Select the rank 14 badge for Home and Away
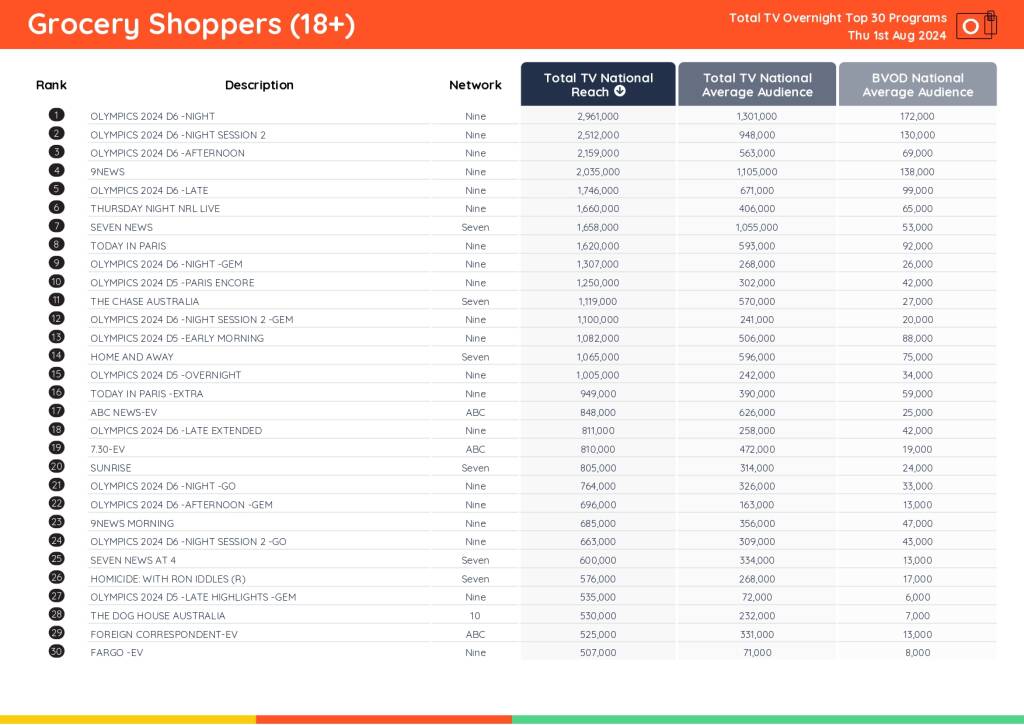Image resolution: width=1024 pixels, height=725 pixels. click(56, 355)
